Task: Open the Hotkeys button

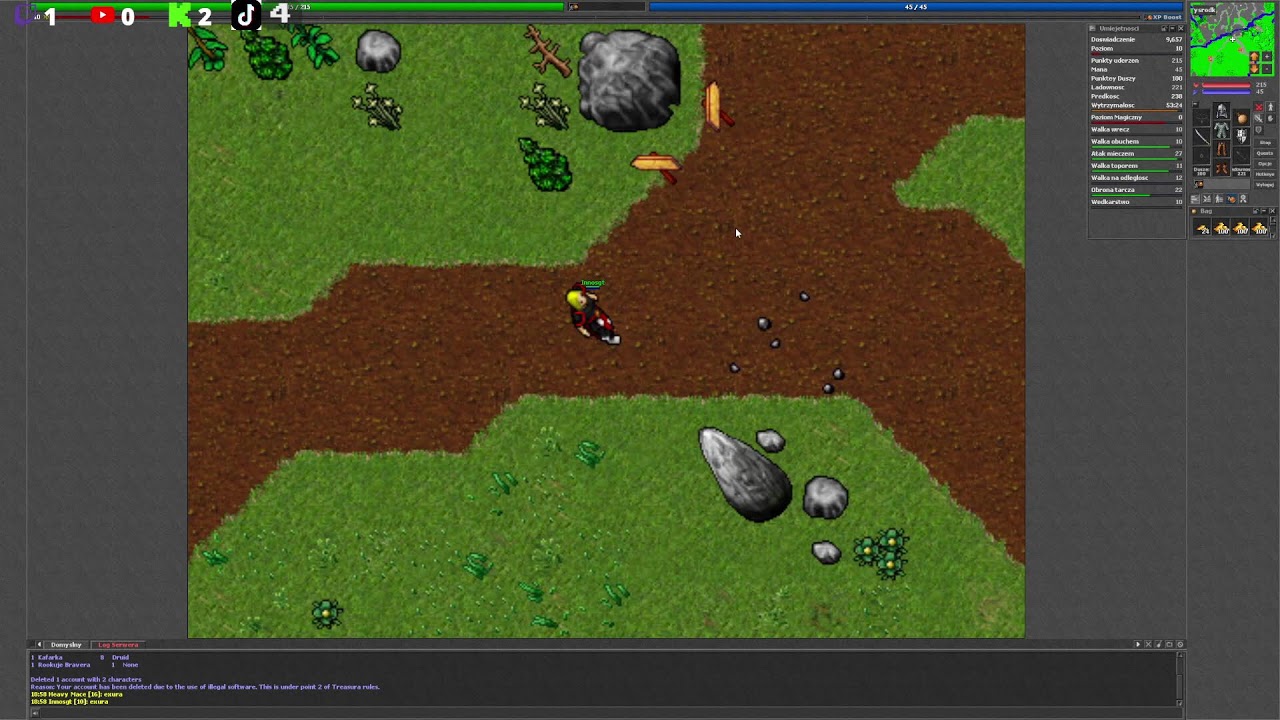Action: (x=1265, y=174)
